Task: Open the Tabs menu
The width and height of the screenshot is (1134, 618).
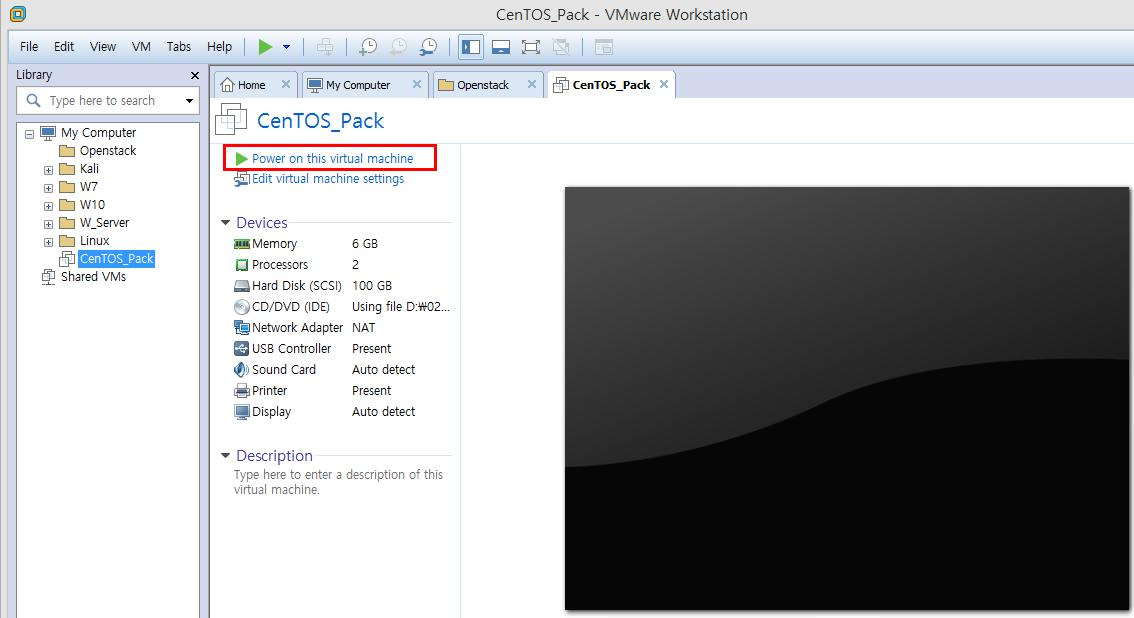Action: [x=179, y=46]
